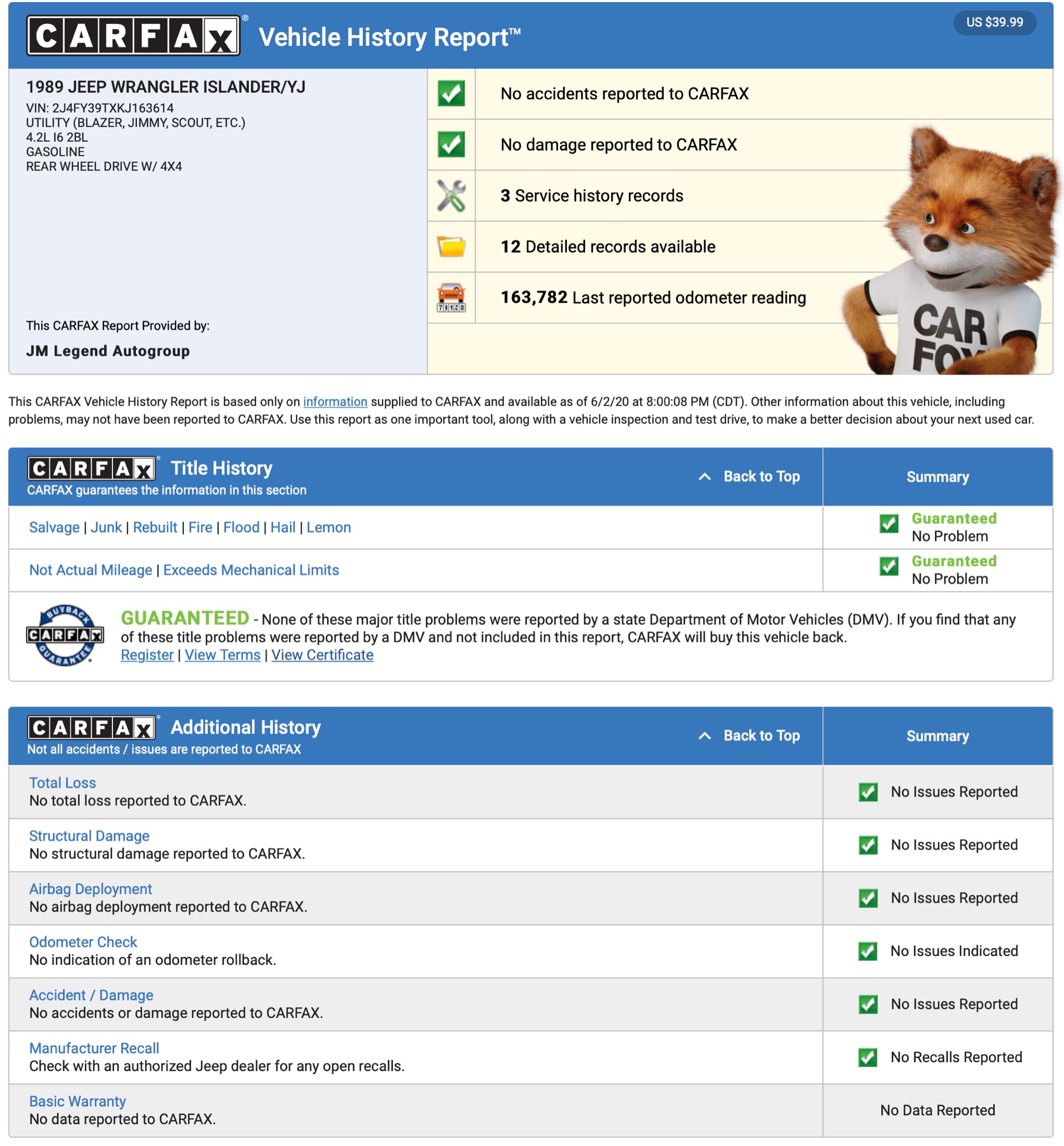Click the CARFAX logo in the report header

(134, 35)
